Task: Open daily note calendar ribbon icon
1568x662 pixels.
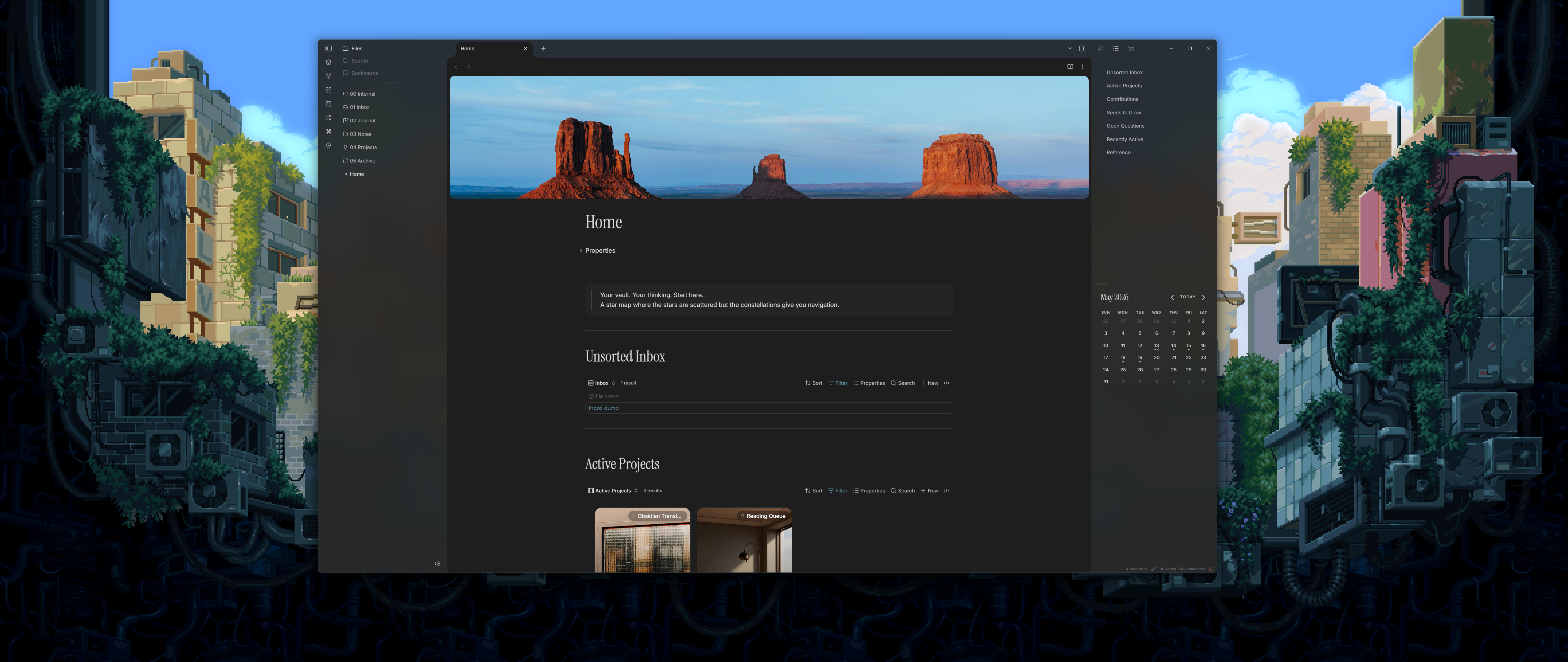Action: pyautogui.click(x=328, y=104)
